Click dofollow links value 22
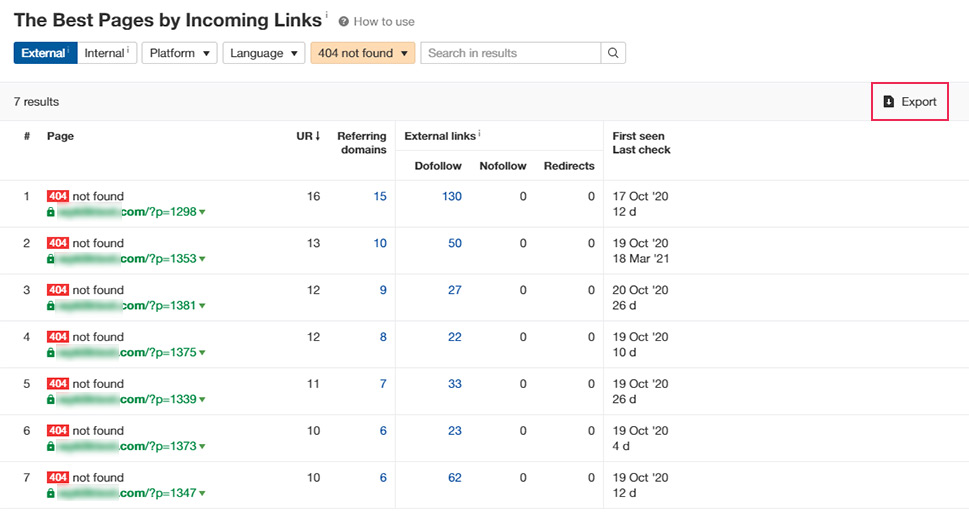The width and height of the screenshot is (969, 514). coord(455,337)
